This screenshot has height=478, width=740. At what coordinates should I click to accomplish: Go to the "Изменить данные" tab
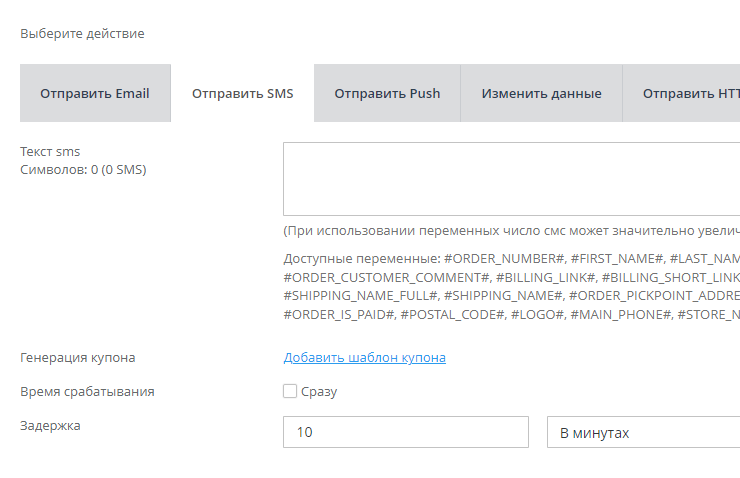pos(541,93)
